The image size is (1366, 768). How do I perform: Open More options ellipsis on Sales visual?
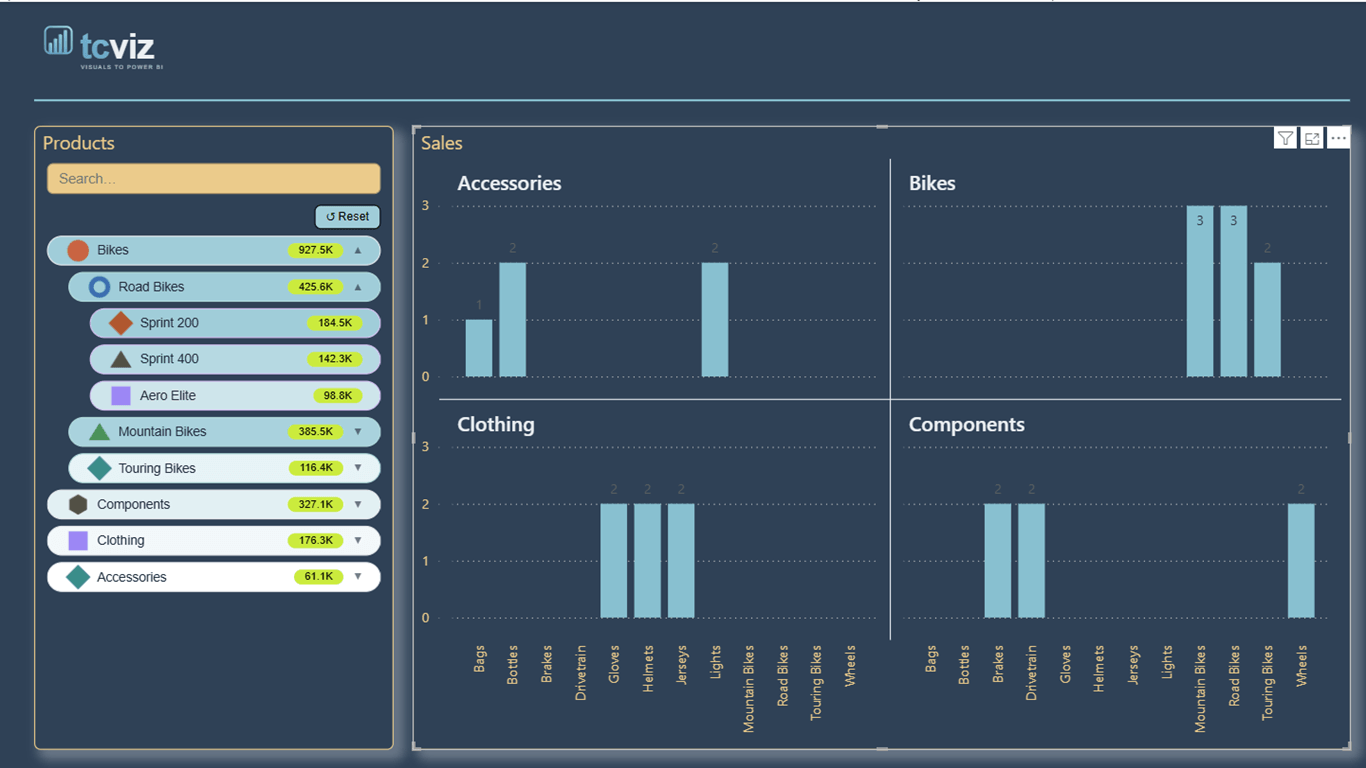tap(1338, 139)
